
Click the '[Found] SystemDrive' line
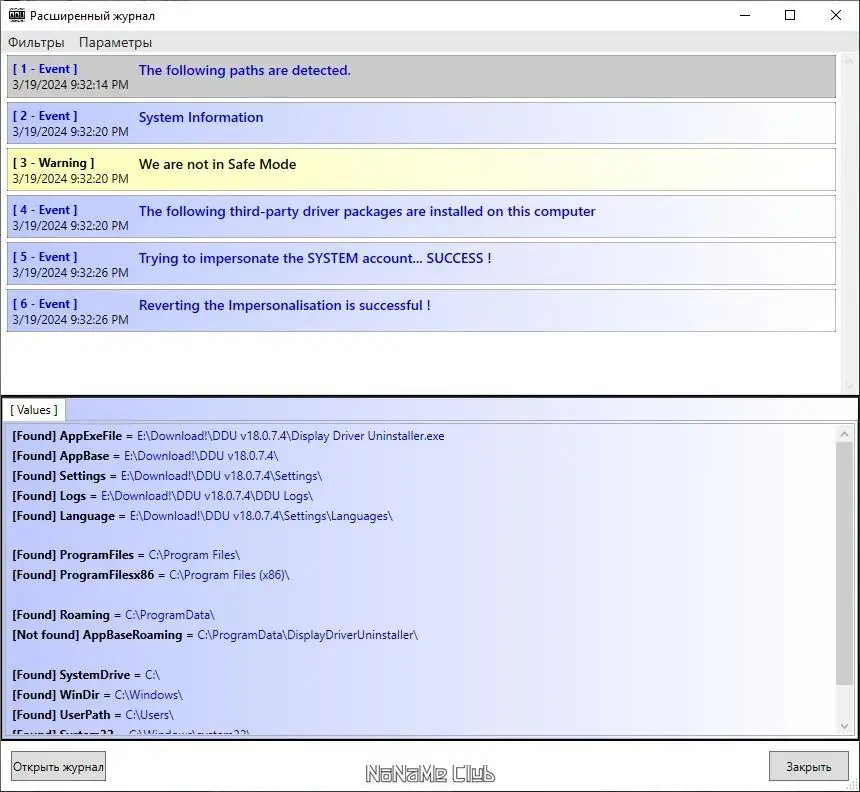point(86,675)
